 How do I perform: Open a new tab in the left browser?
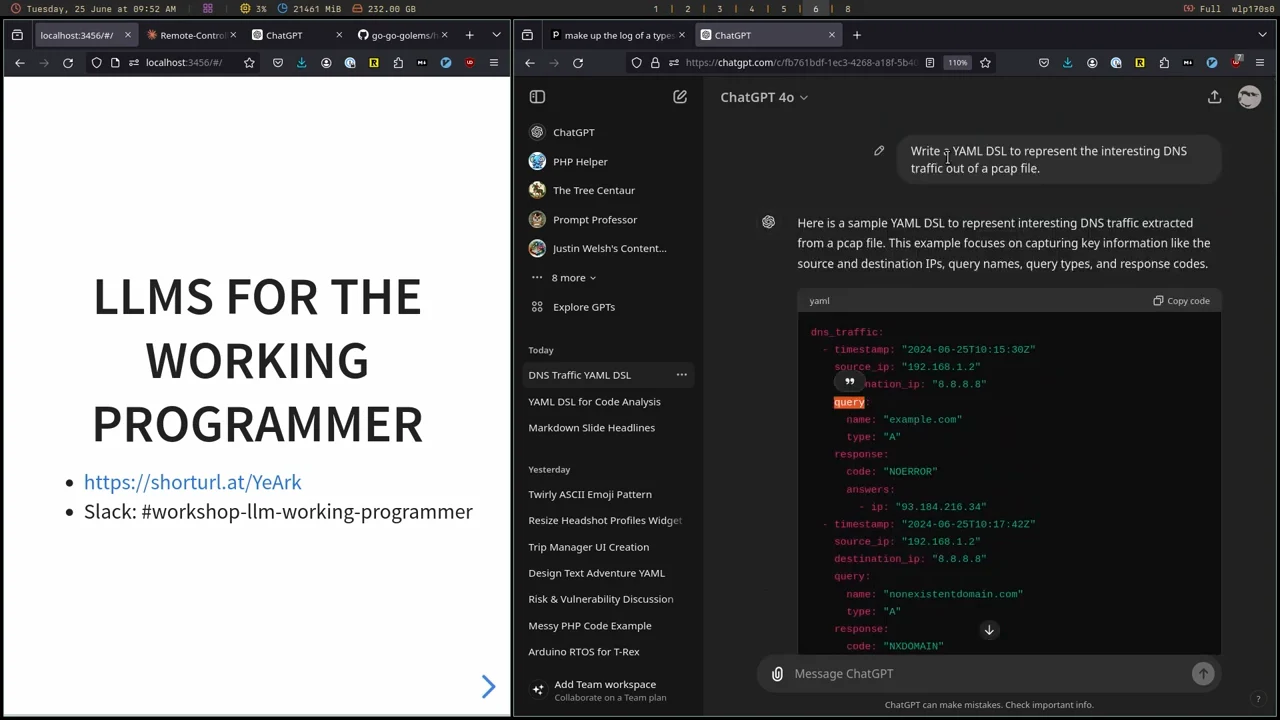tap(469, 35)
